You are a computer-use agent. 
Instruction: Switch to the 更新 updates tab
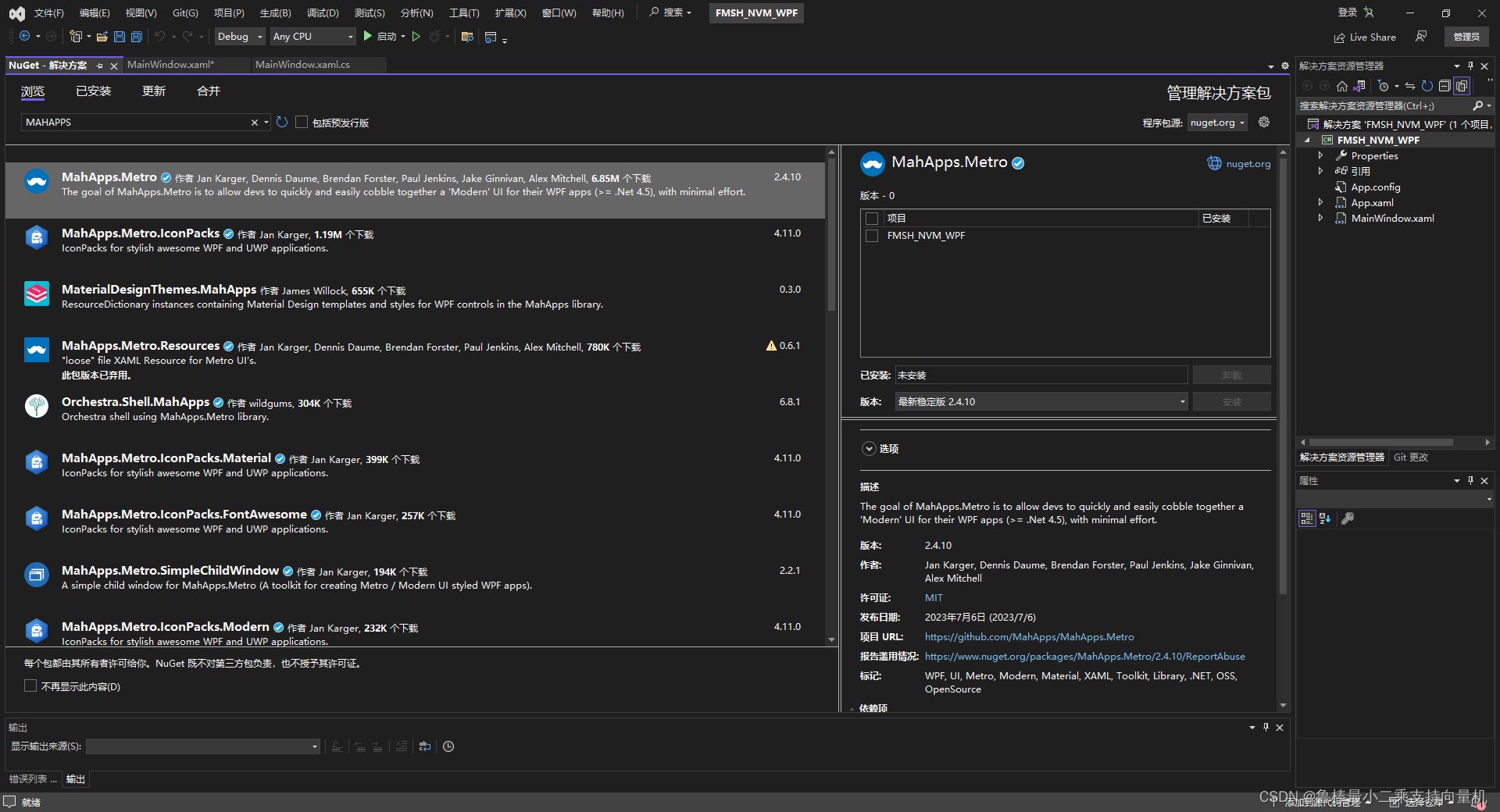click(154, 91)
